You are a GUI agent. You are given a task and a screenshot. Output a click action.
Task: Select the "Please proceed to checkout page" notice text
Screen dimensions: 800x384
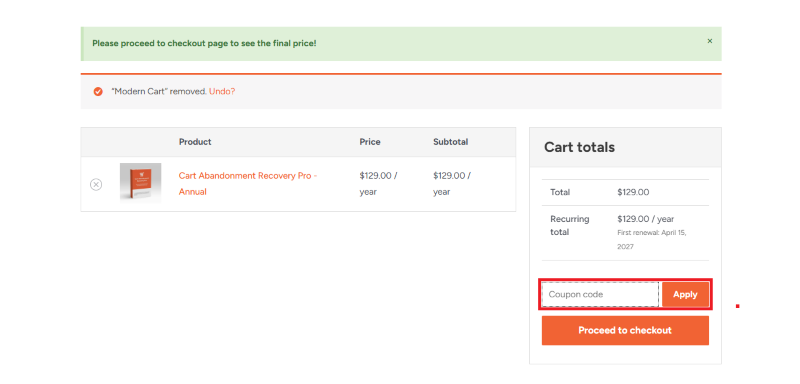(x=204, y=43)
